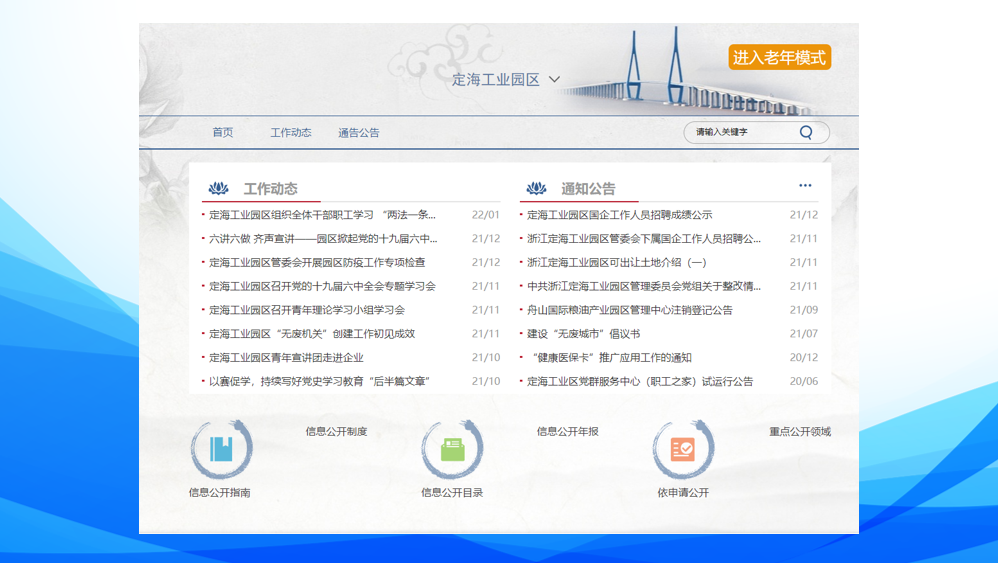
Task: Open the 依申请公开 checklist icon
Action: tap(683, 450)
